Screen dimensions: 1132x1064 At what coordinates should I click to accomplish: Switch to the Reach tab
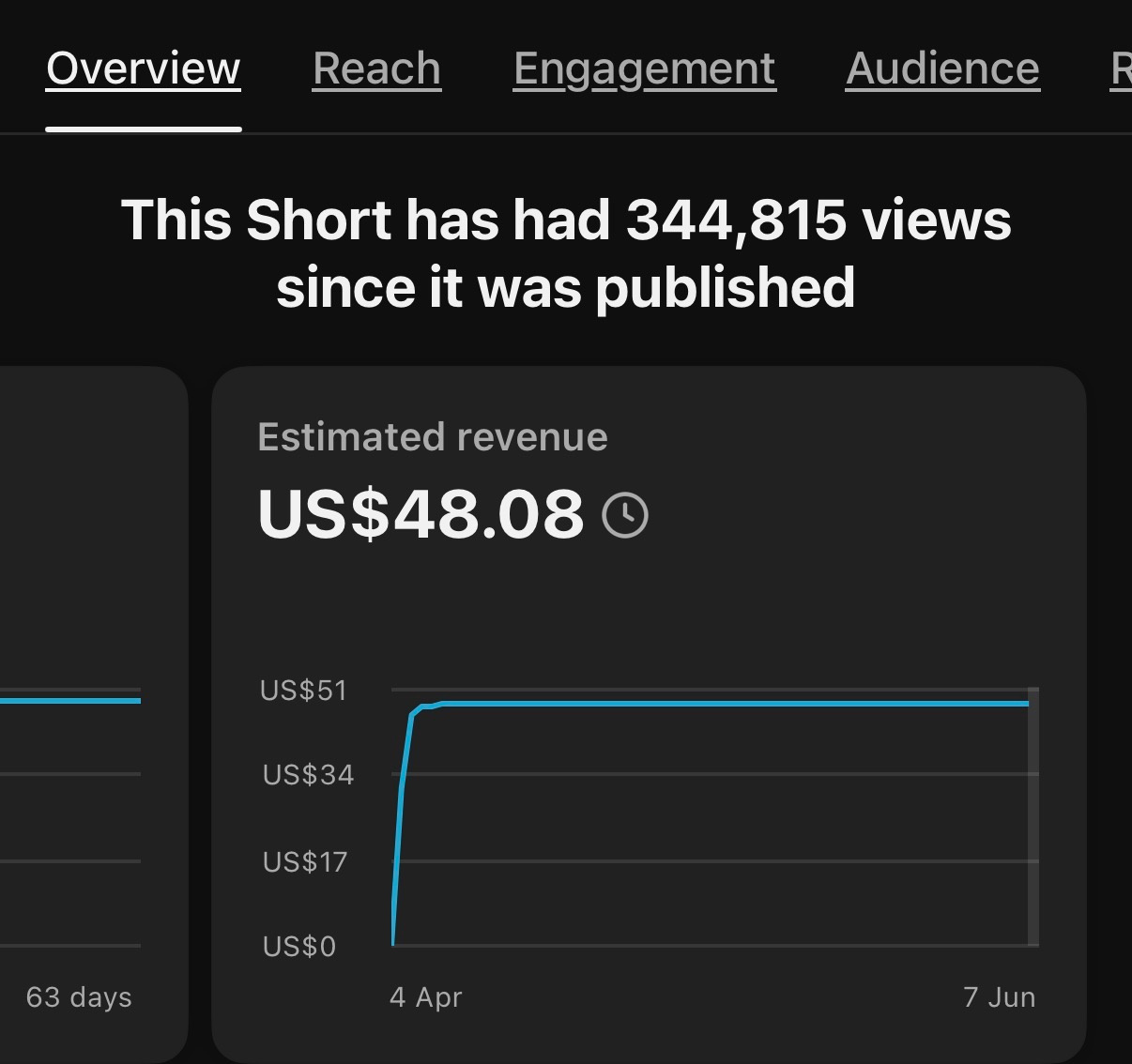coord(376,68)
